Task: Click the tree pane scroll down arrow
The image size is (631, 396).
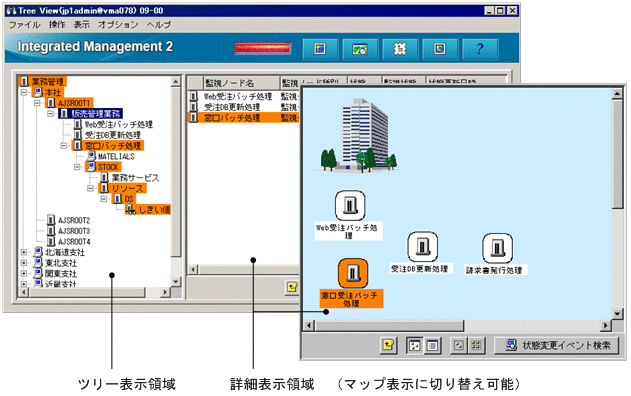Action: [176, 281]
